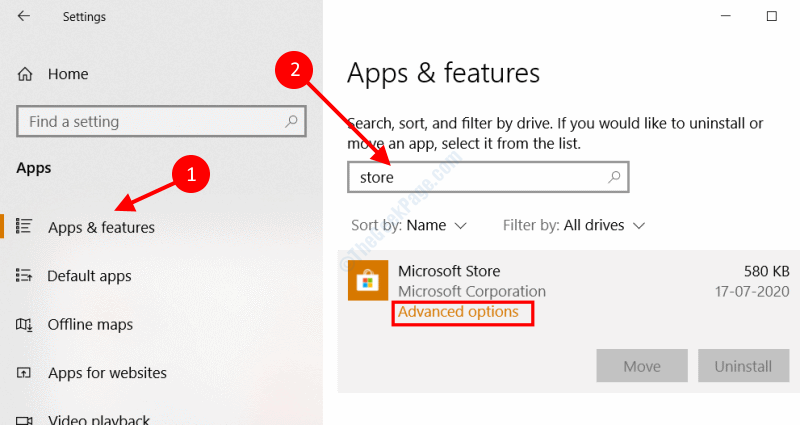This screenshot has height=425, width=800.
Task: Click the Apps section heading in sidebar
Action: point(34,168)
